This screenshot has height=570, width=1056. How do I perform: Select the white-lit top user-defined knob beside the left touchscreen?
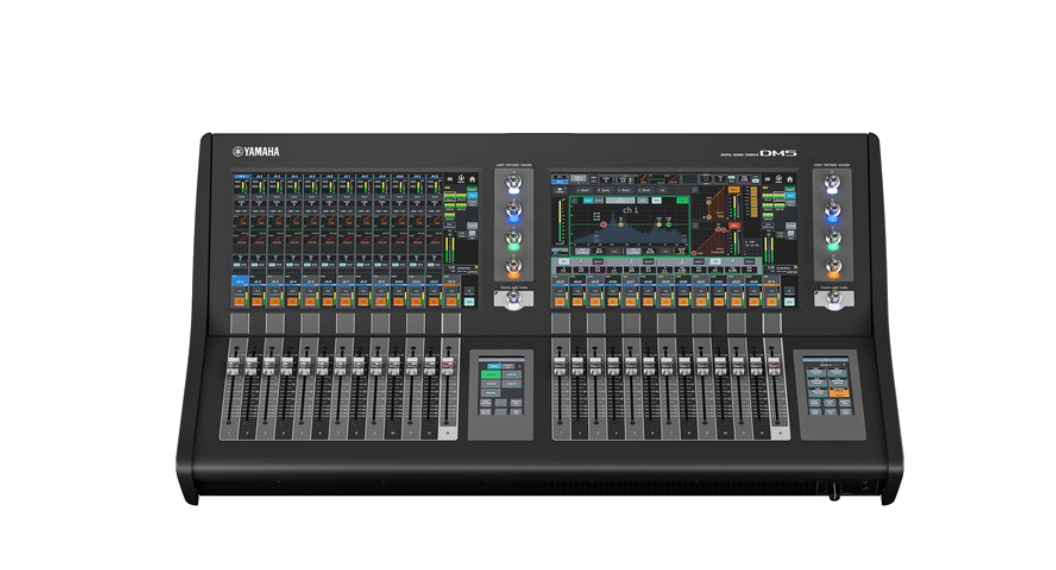pos(513,184)
